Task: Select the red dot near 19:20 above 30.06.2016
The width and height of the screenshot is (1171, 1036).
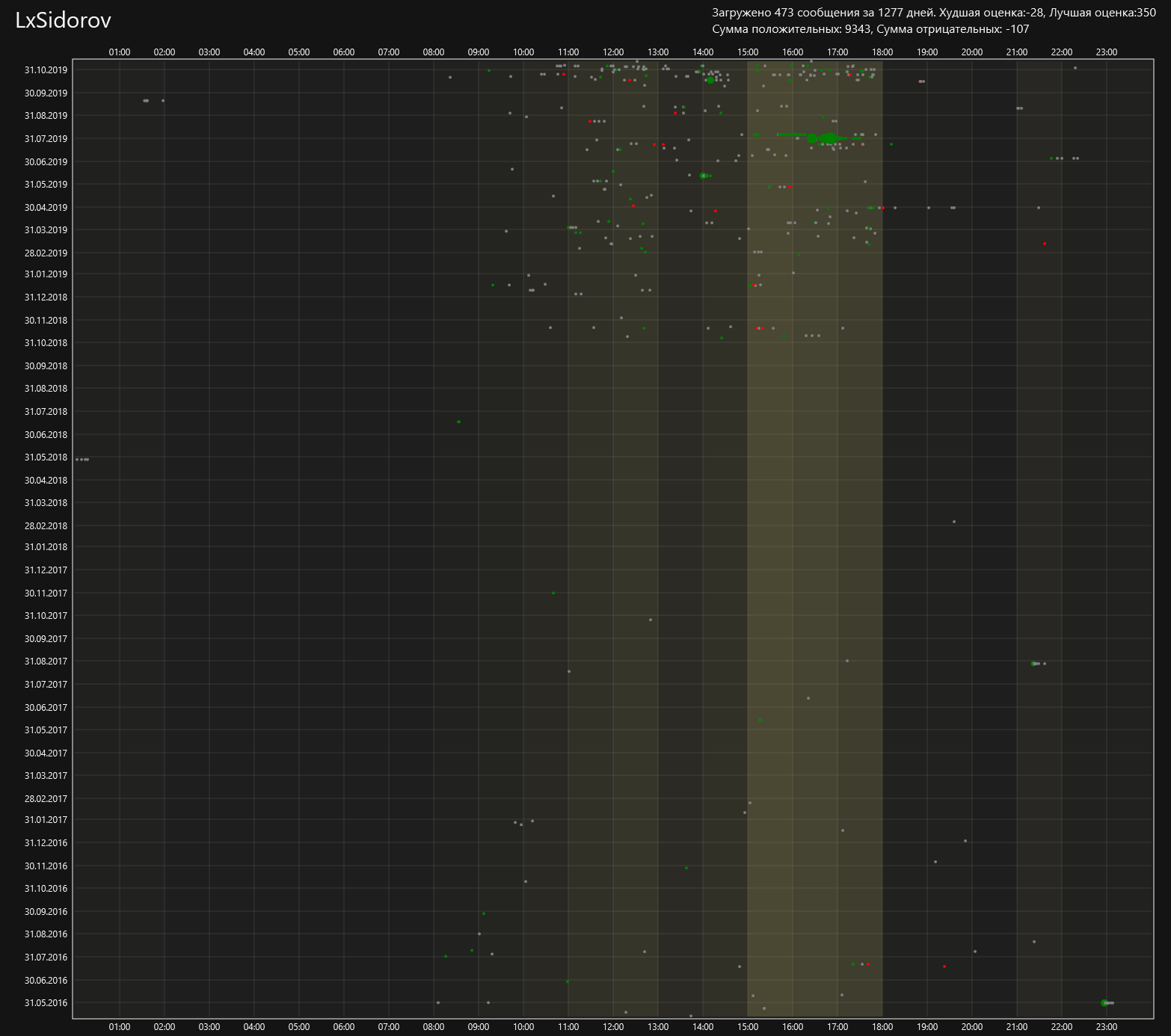Action: 944,966
